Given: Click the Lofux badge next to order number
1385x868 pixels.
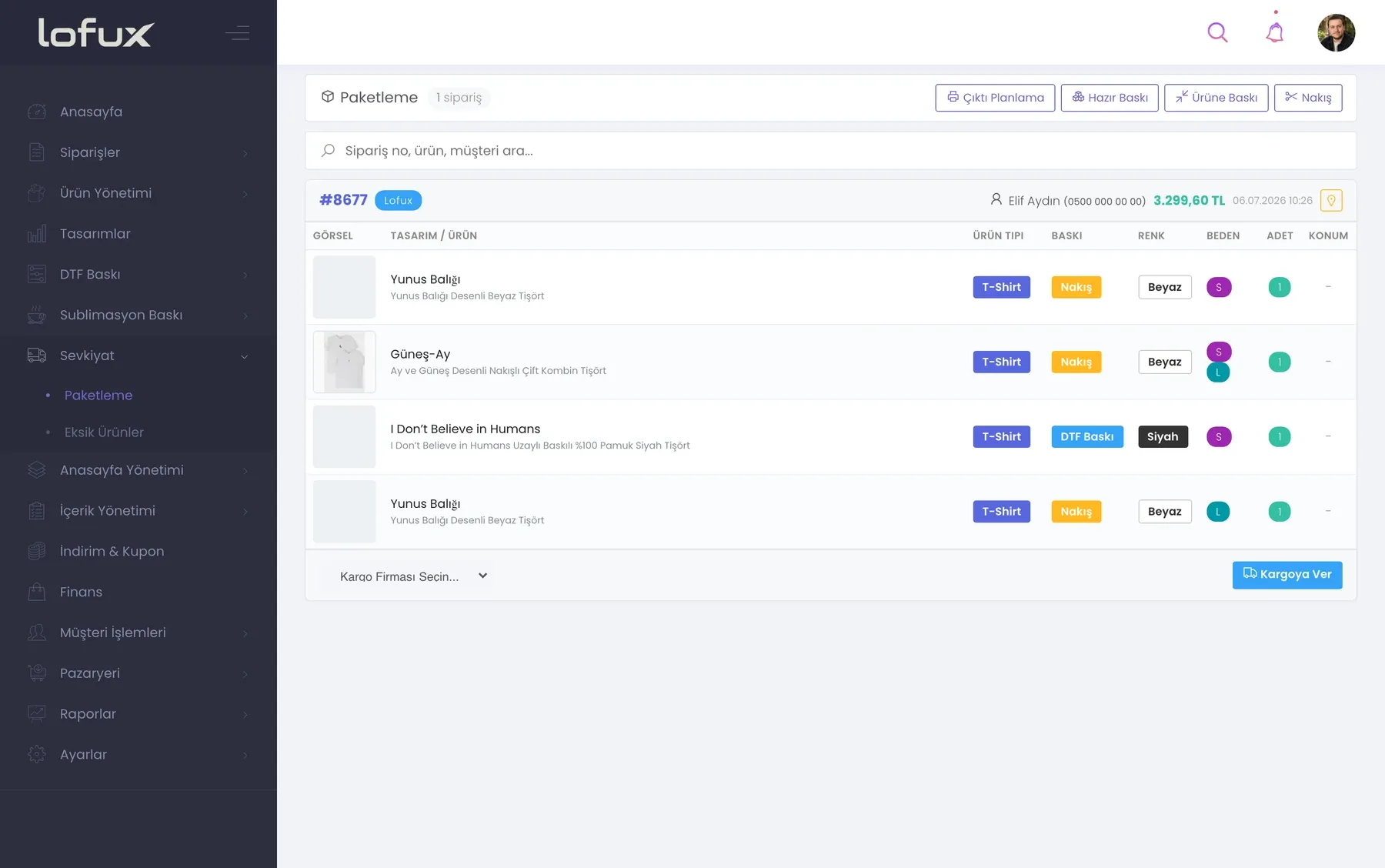Looking at the screenshot, I should click(x=398, y=200).
